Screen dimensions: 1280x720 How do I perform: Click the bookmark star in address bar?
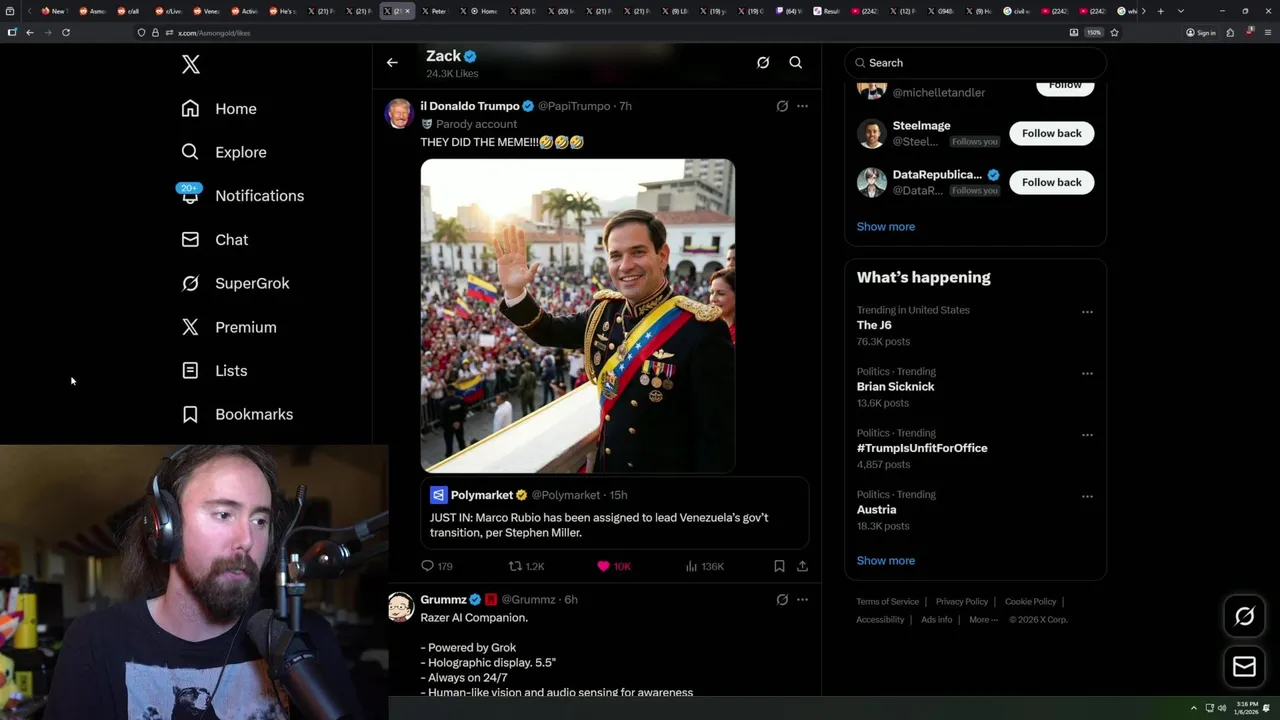(x=1114, y=32)
